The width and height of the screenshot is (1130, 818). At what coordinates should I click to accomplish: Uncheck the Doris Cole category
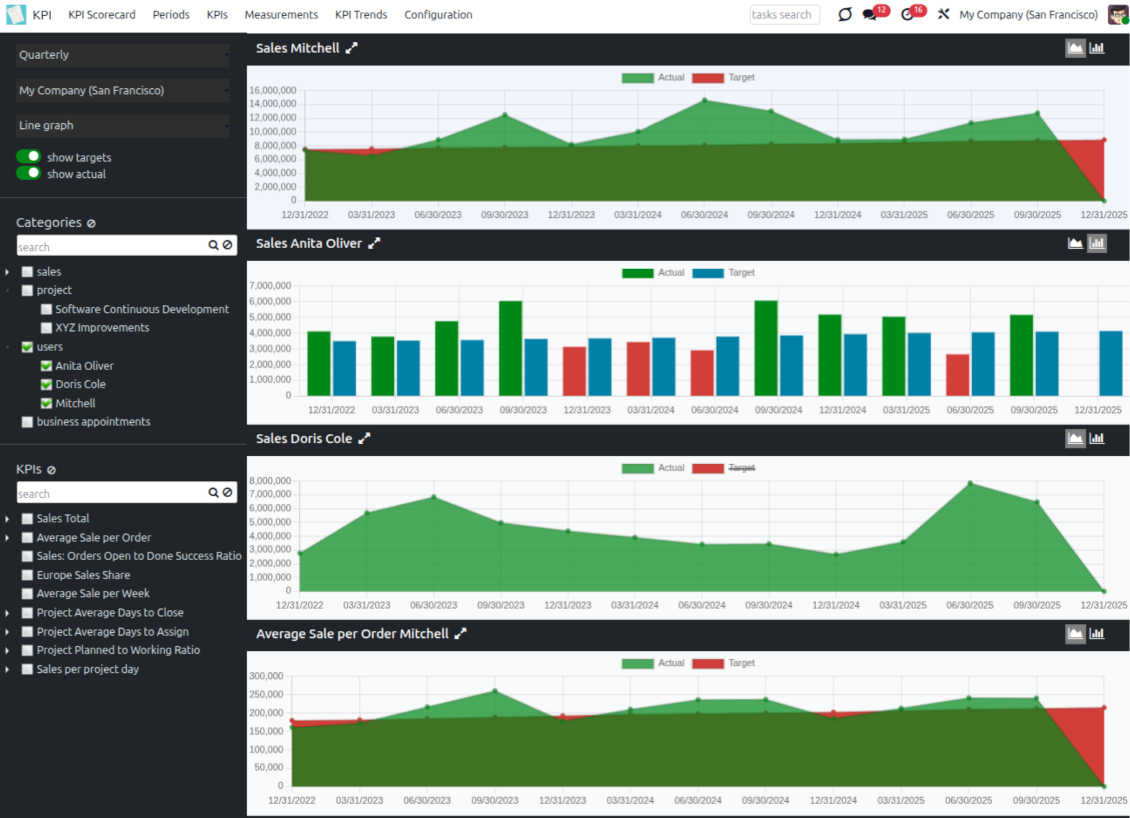pos(46,385)
